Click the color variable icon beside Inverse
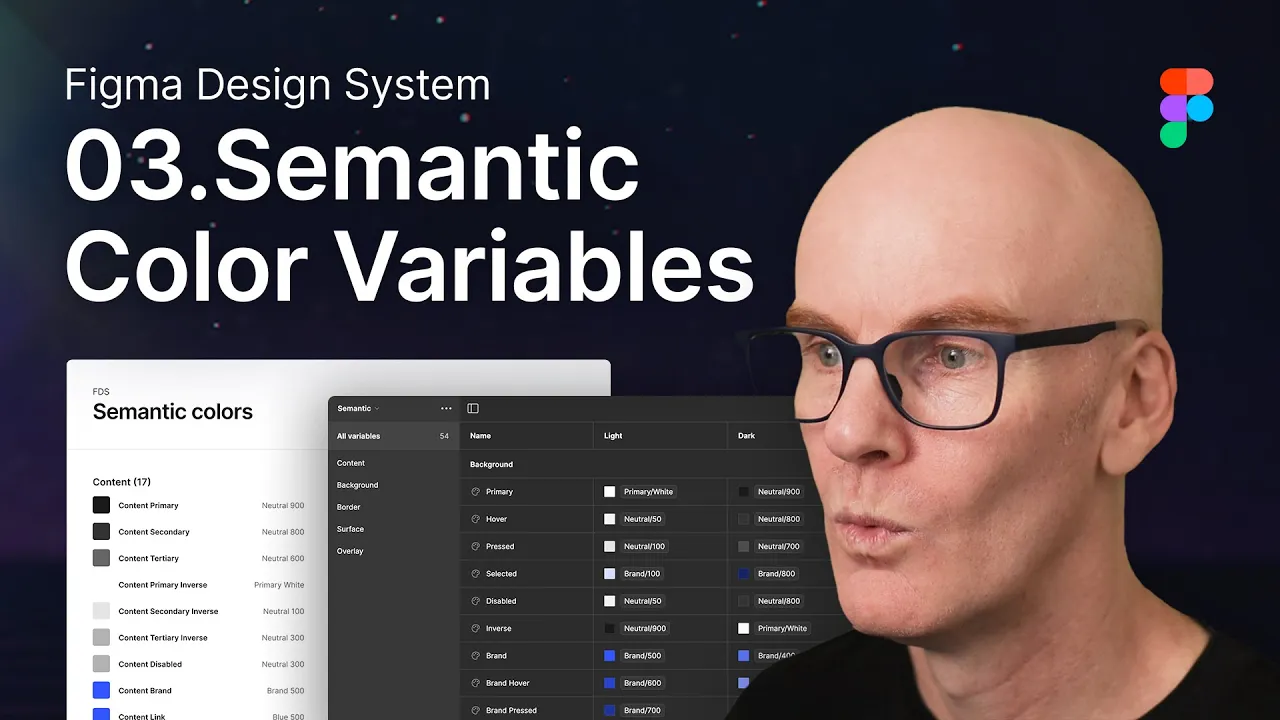The width and height of the screenshot is (1280, 720). (476, 628)
